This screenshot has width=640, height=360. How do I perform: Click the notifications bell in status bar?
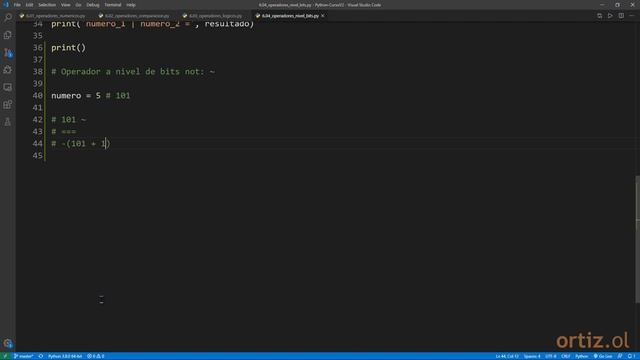click(x=631, y=356)
